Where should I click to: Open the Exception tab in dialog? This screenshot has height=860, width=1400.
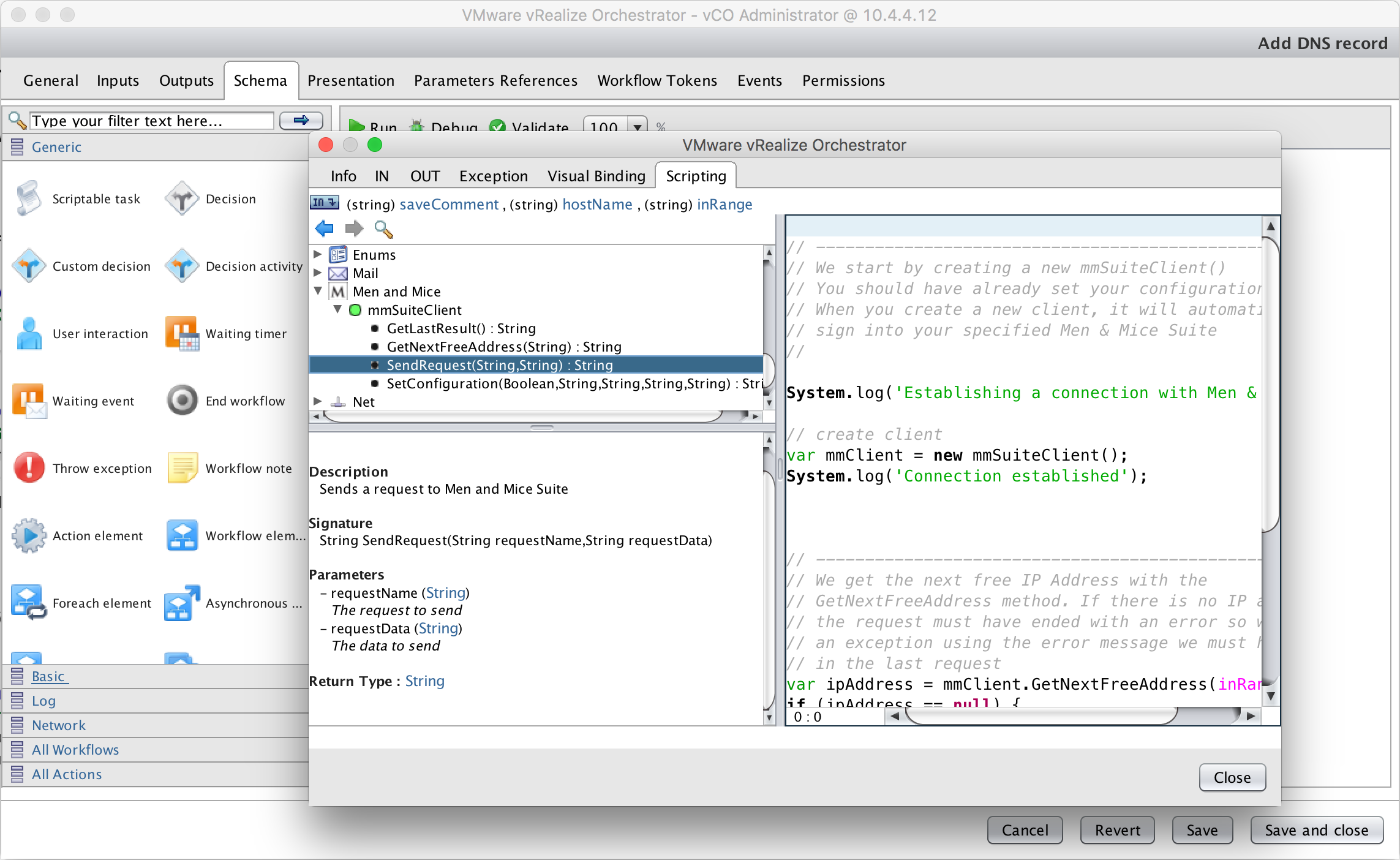(494, 176)
